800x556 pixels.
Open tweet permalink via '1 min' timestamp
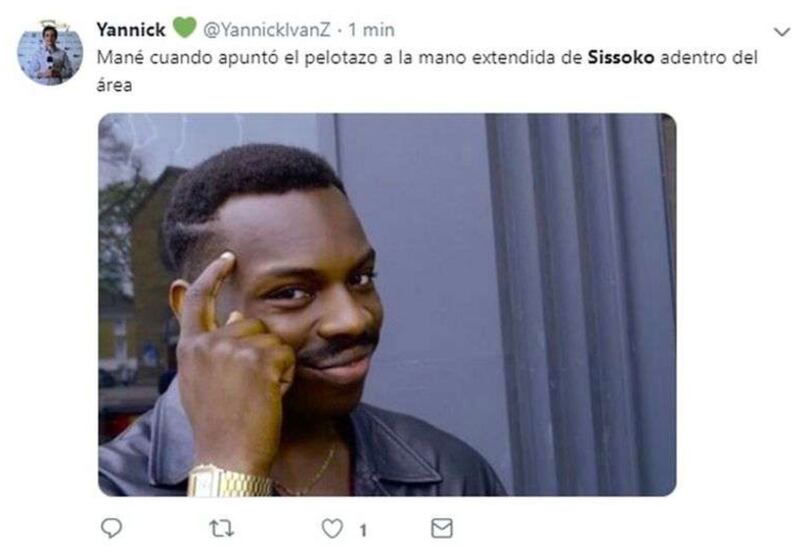click(371, 30)
